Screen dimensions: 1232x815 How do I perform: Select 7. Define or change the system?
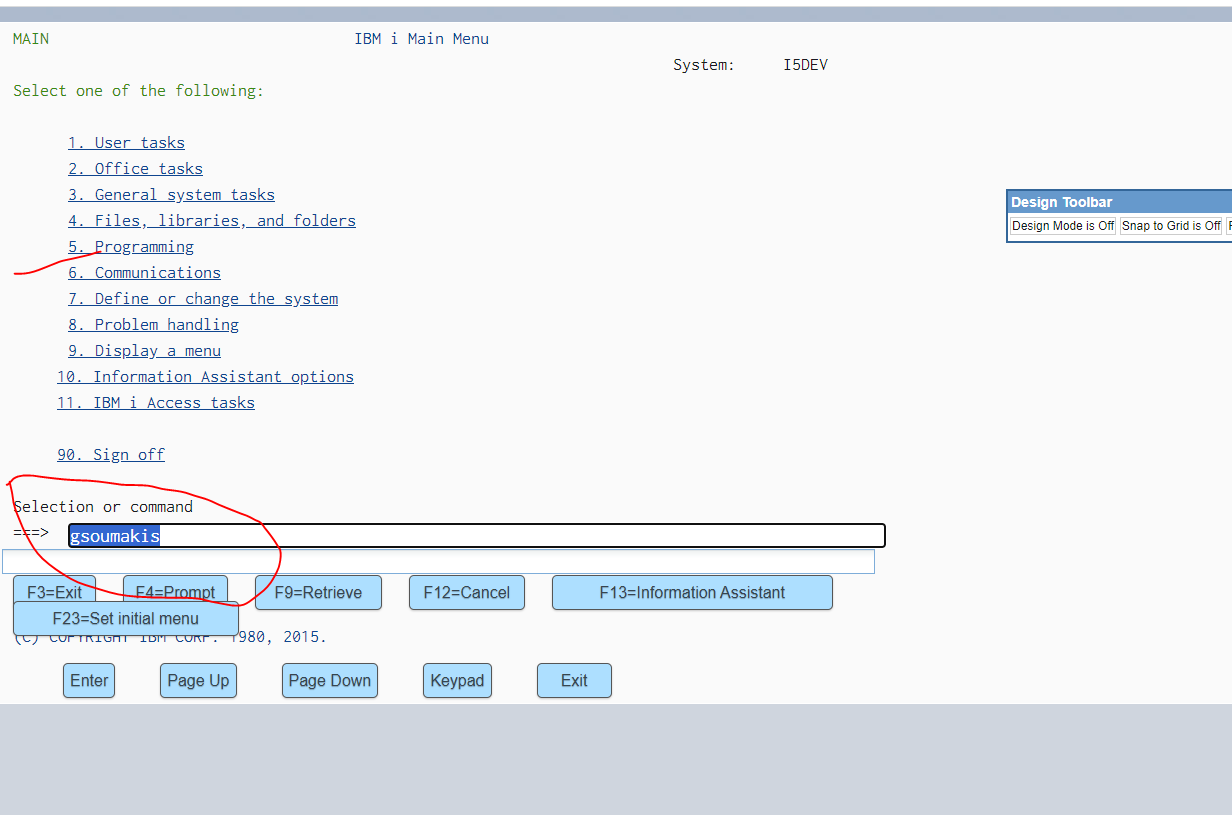tap(203, 299)
